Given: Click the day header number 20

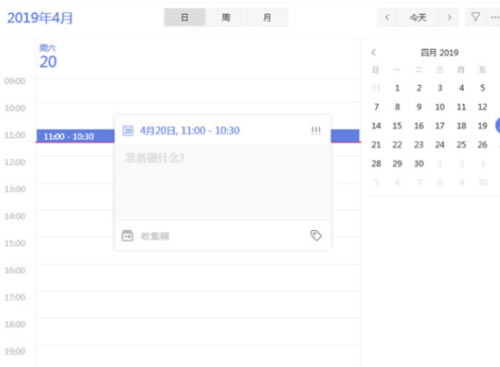Looking at the screenshot, I should point(48,62).
